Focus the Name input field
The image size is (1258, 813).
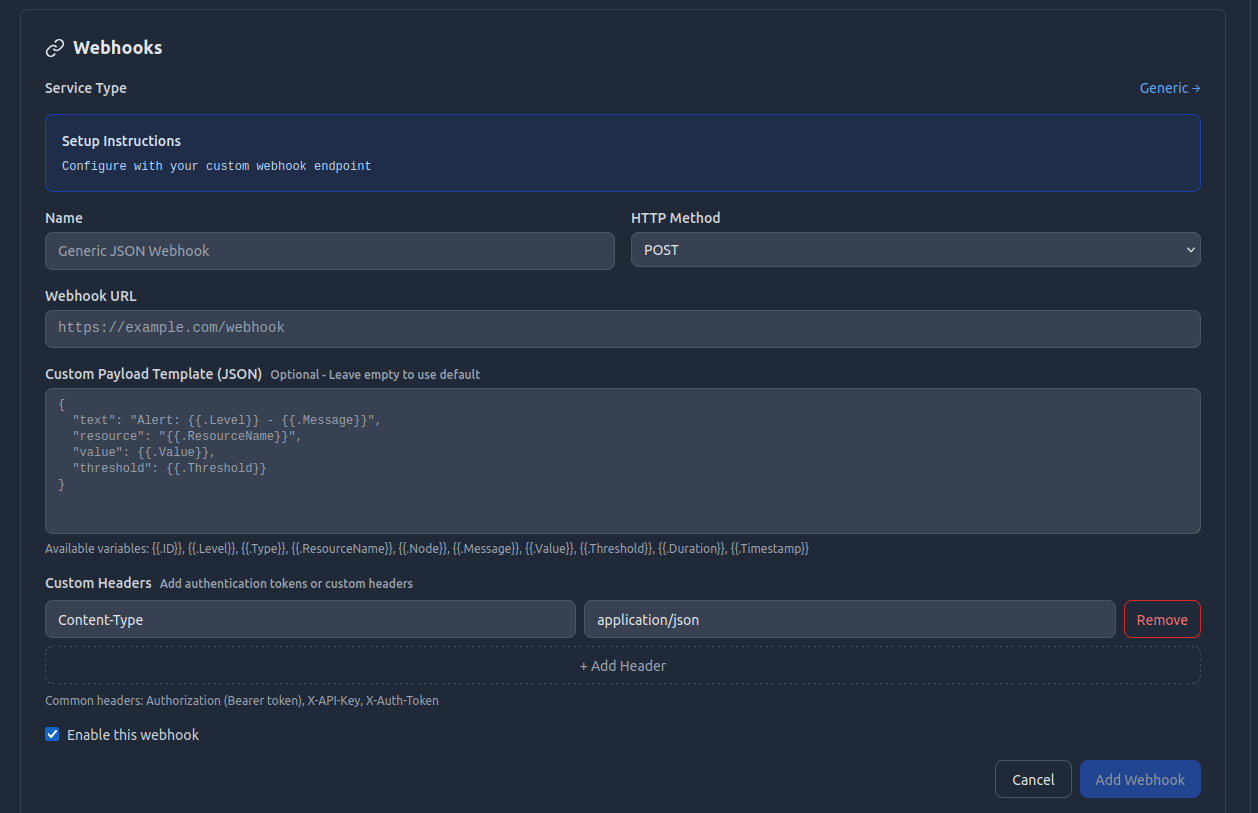coord(329,251)
